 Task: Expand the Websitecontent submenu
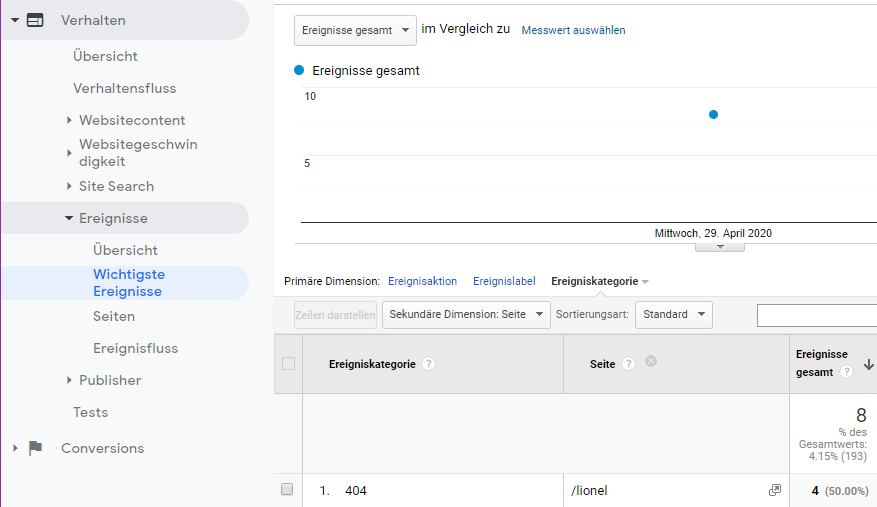pyautogui.click(x=69, y=120)
